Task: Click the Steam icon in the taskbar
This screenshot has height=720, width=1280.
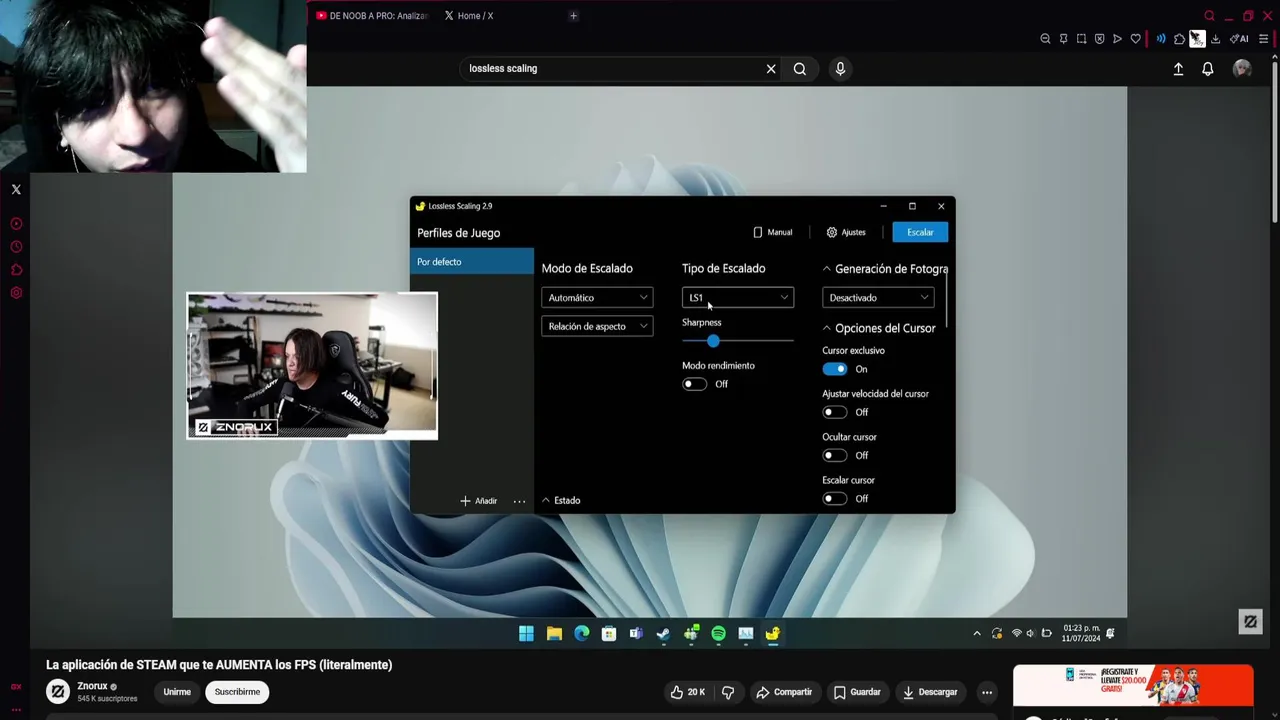Action: point(663,633)
